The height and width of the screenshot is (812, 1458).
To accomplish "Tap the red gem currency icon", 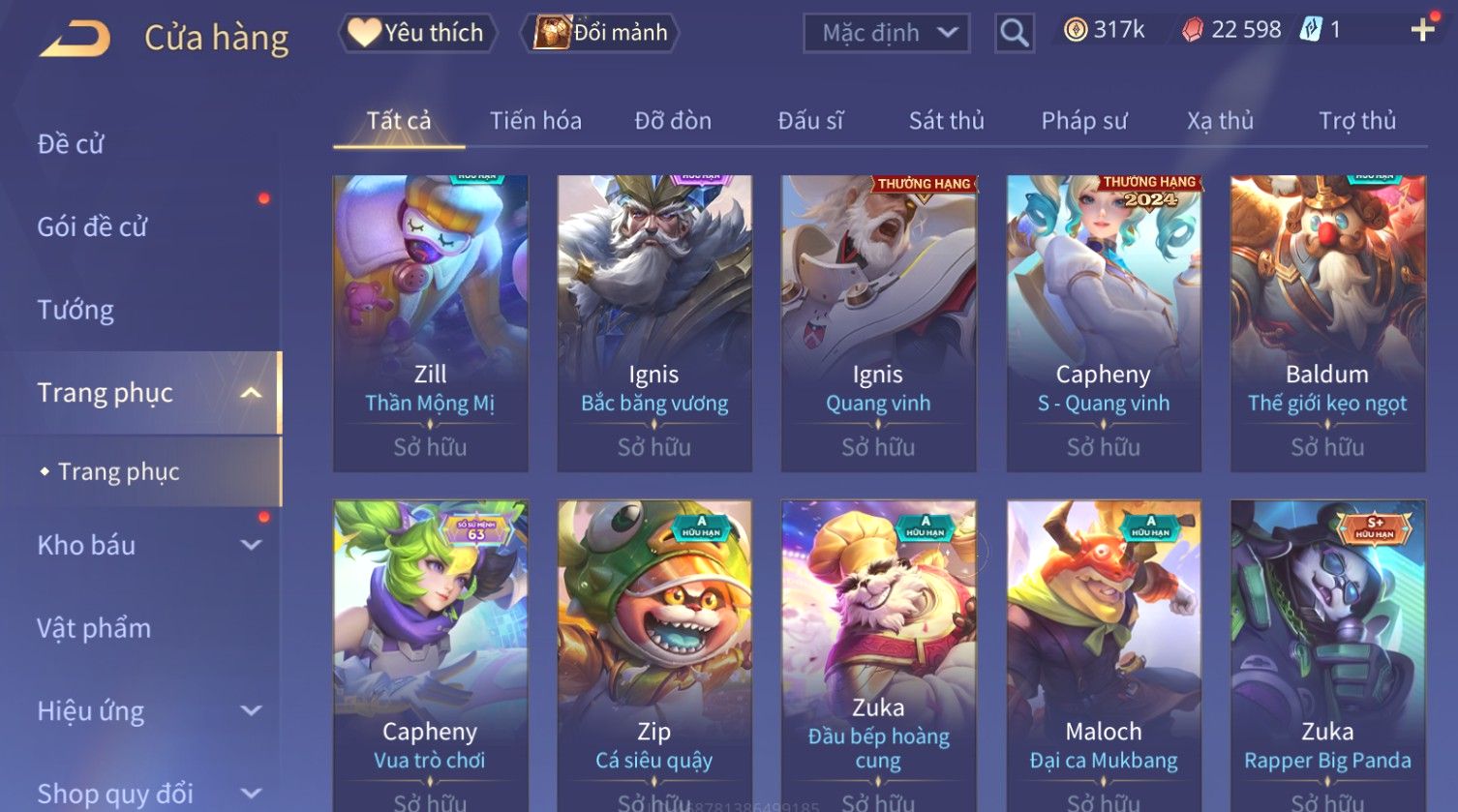I will (x=1193, y=30).
